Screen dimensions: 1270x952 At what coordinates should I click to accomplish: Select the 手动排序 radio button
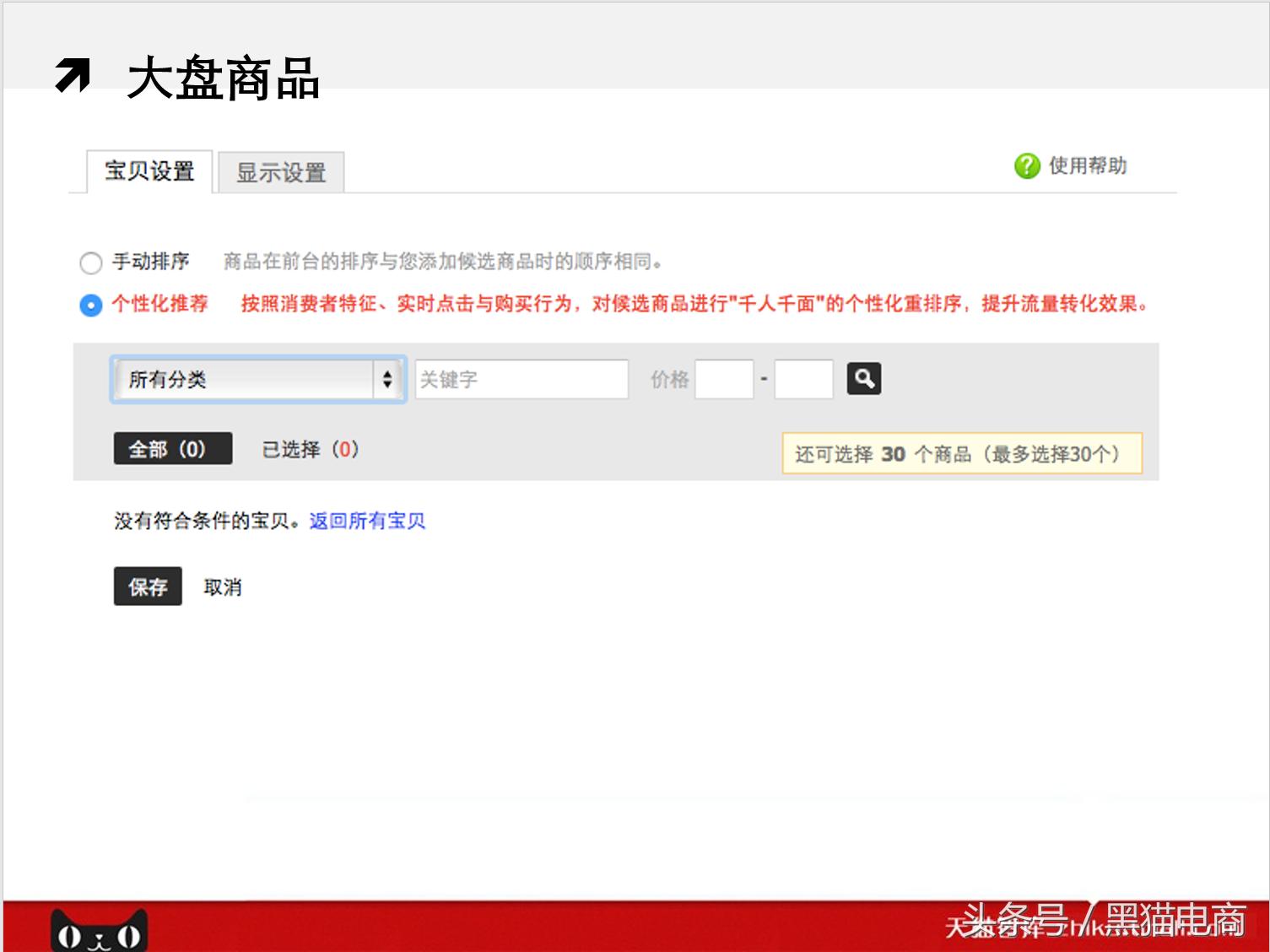(90, 262)
